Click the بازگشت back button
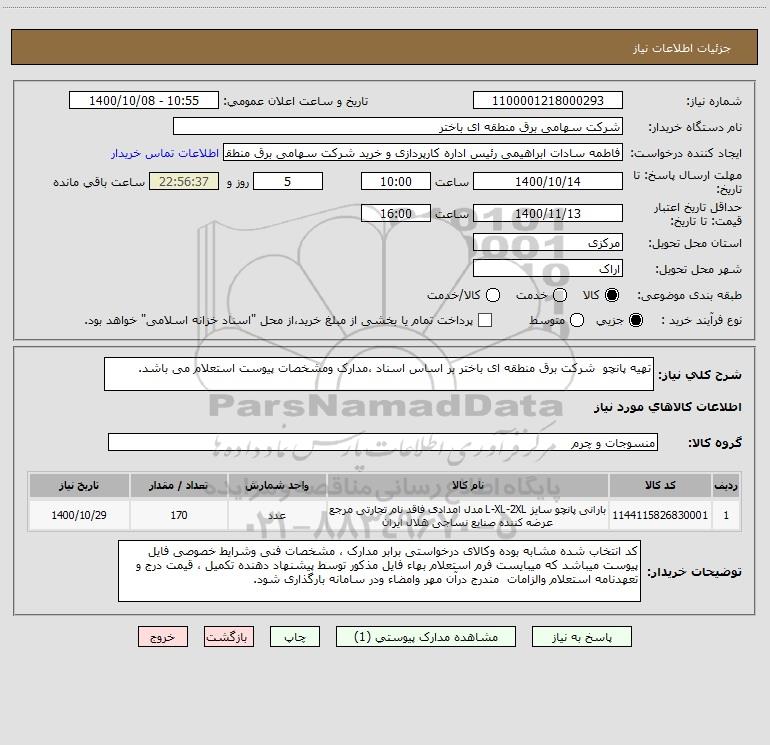770x745 pixels. tap(229, 637)
